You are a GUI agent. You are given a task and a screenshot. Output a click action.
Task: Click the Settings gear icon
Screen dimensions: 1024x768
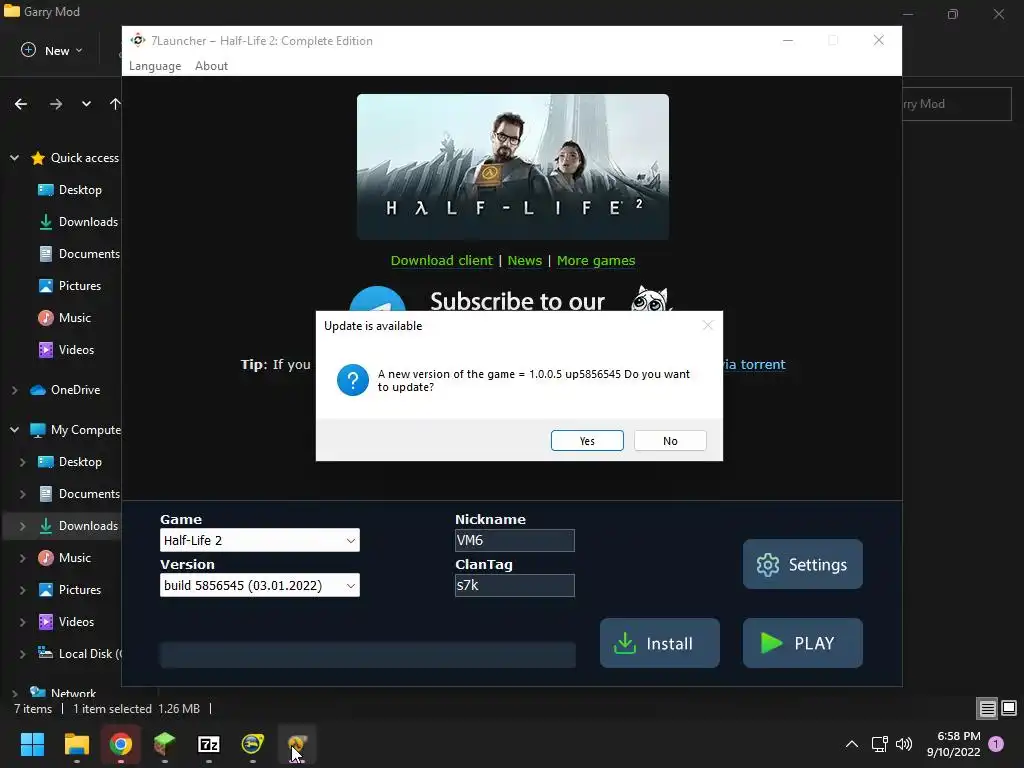768,565
